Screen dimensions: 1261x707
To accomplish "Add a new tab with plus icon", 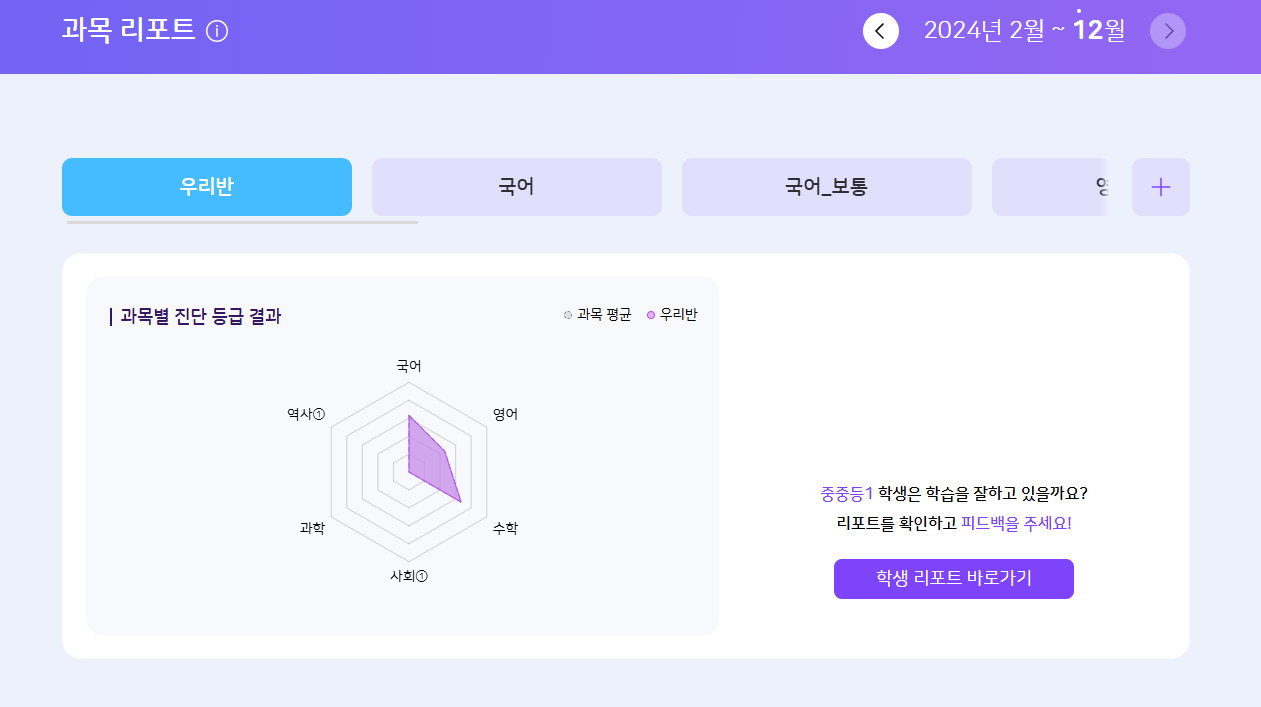I will (x=1160, y=187).
